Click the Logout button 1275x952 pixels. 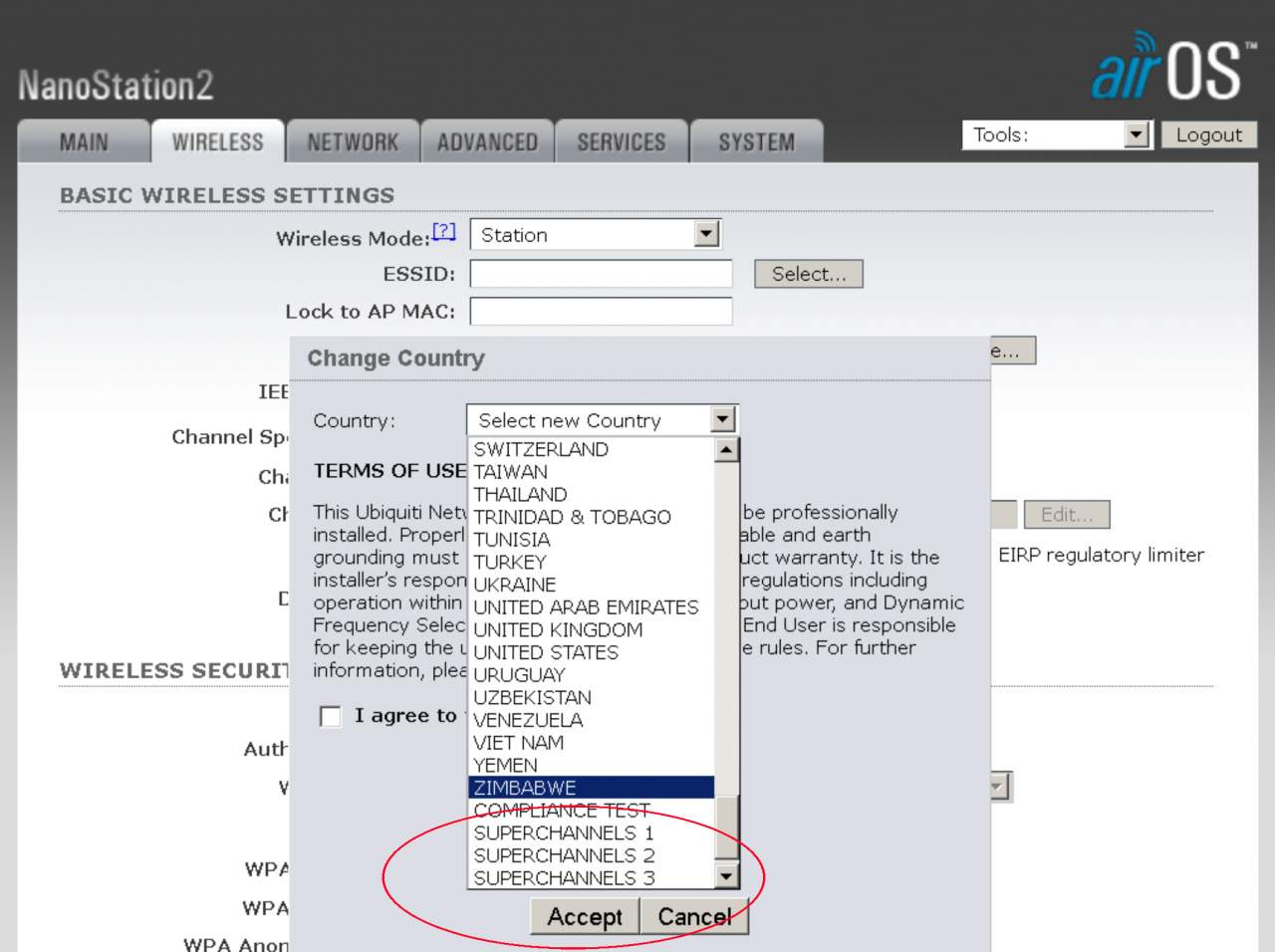(1209, 134)
